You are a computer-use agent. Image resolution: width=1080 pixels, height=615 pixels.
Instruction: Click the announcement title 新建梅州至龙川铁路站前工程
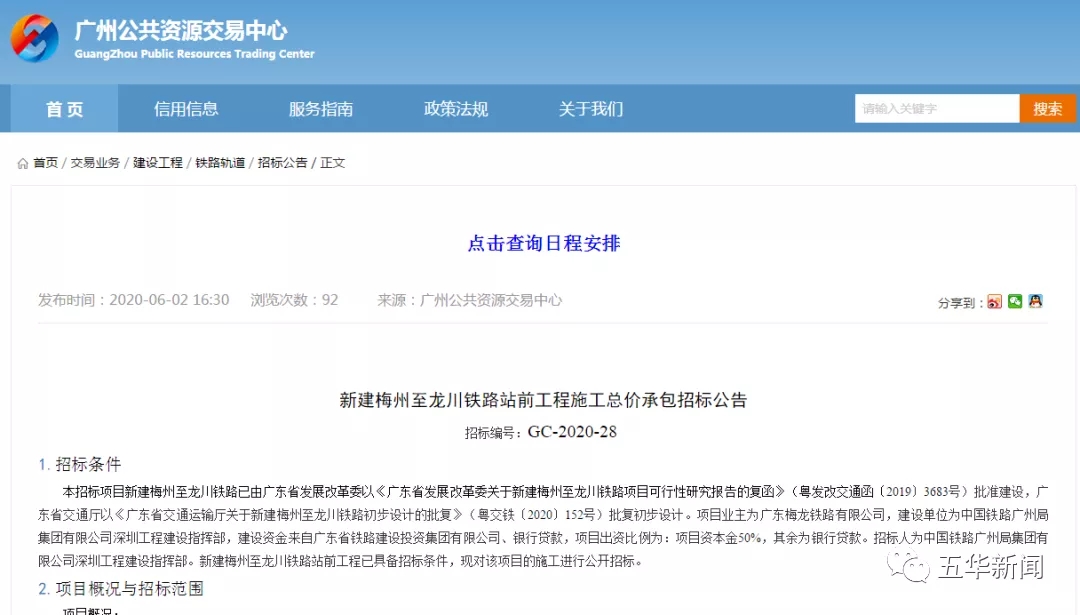click(x=543, y=400)
